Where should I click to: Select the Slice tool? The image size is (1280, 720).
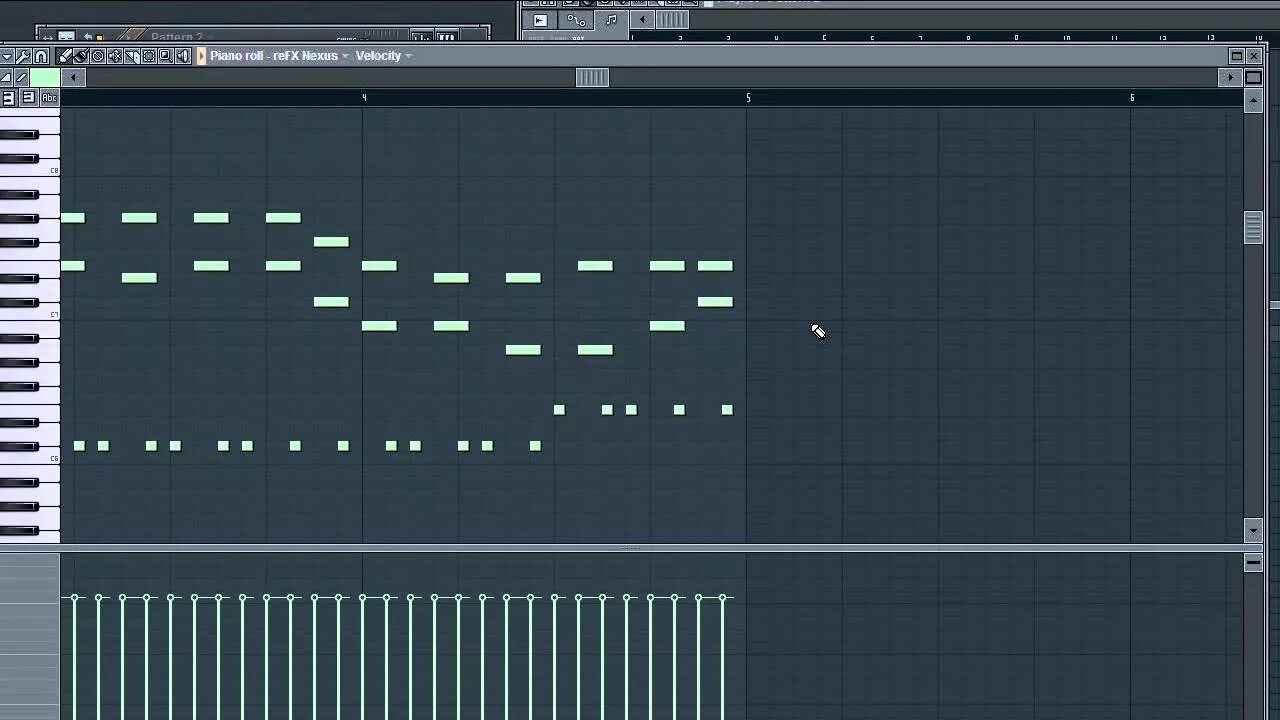coord(132,56)
